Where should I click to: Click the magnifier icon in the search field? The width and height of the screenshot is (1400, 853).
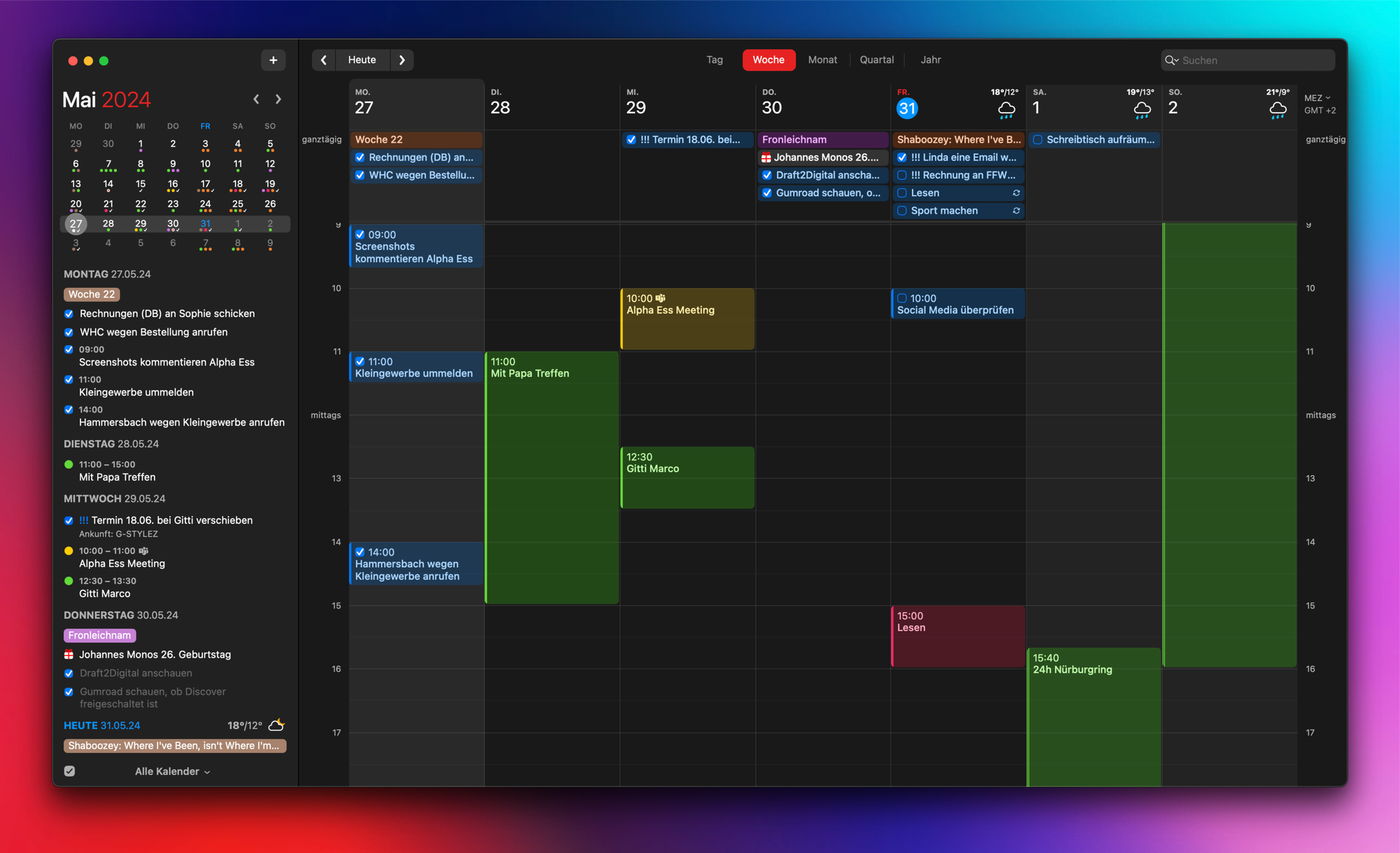click(x=1172, y=60)
